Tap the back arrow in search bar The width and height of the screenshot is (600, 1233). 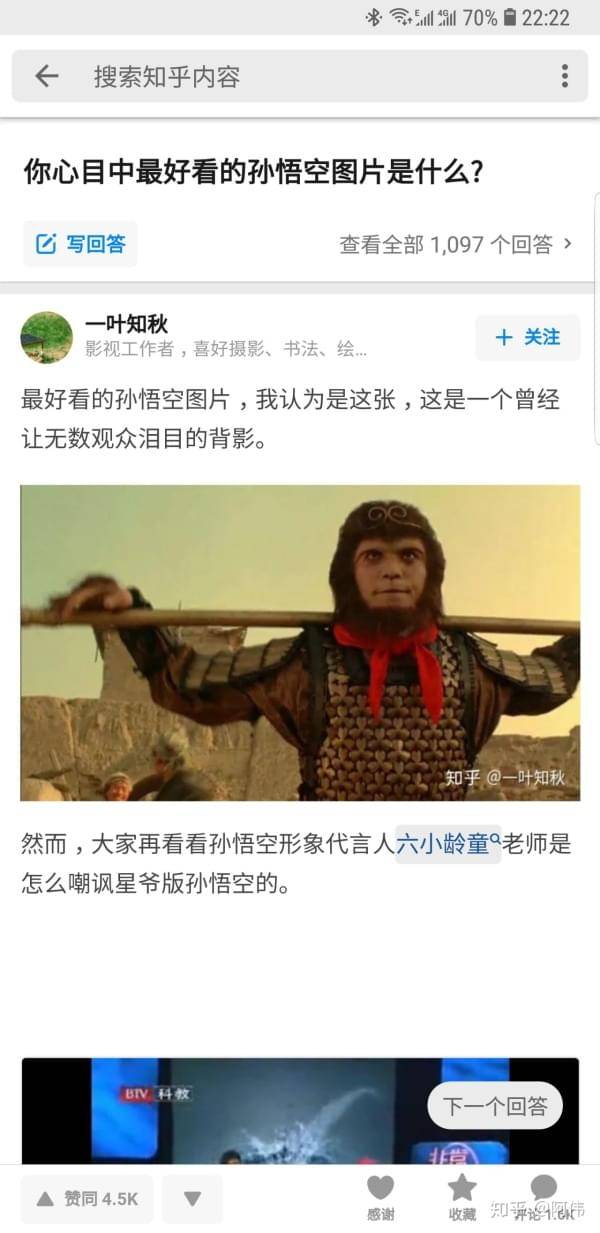tap(46, 76)
